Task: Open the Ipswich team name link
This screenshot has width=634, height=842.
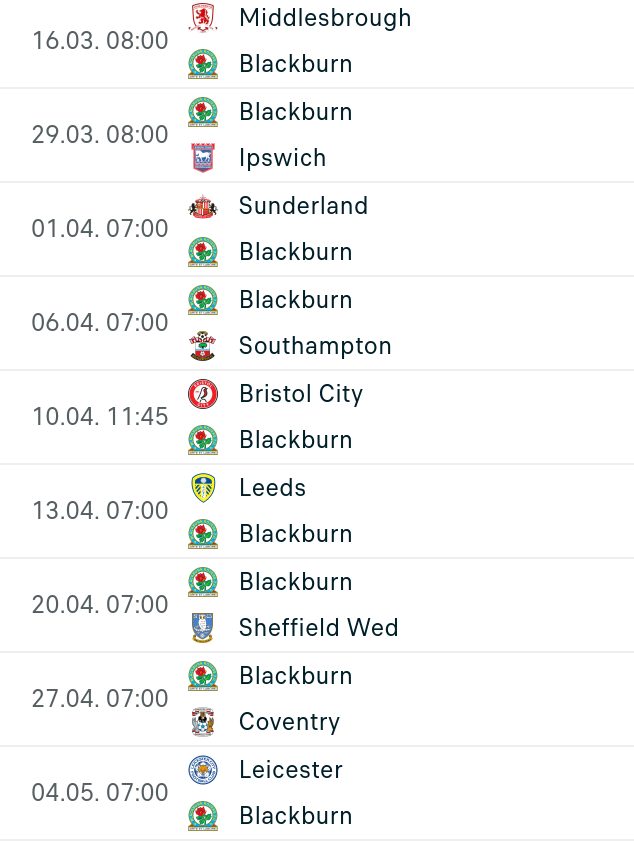Action: pyautogui.click(x=282, y=158)
